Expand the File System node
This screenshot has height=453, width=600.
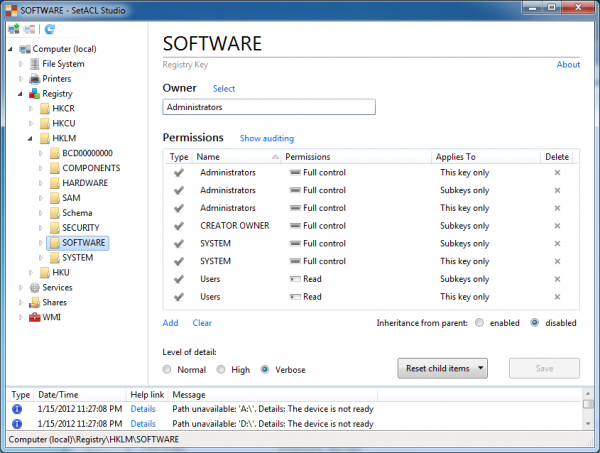(21, 64)
